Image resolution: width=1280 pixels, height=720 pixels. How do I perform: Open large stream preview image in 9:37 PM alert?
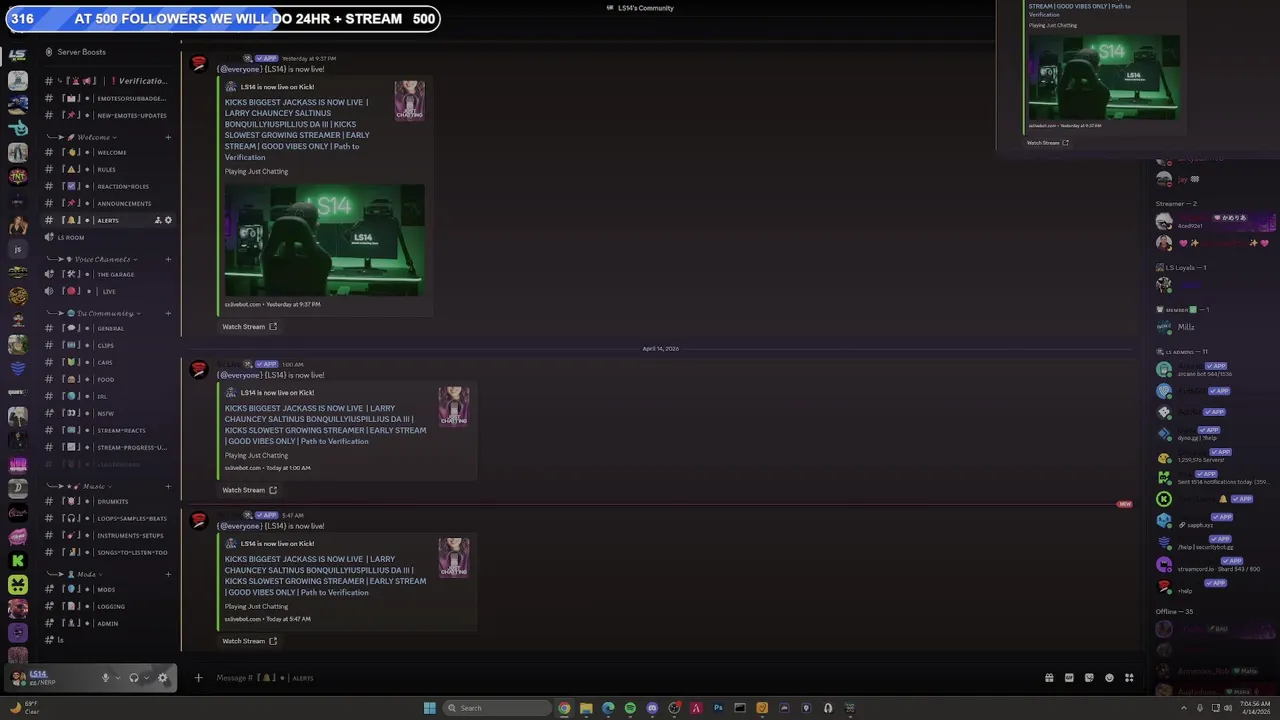coord(324,240)
